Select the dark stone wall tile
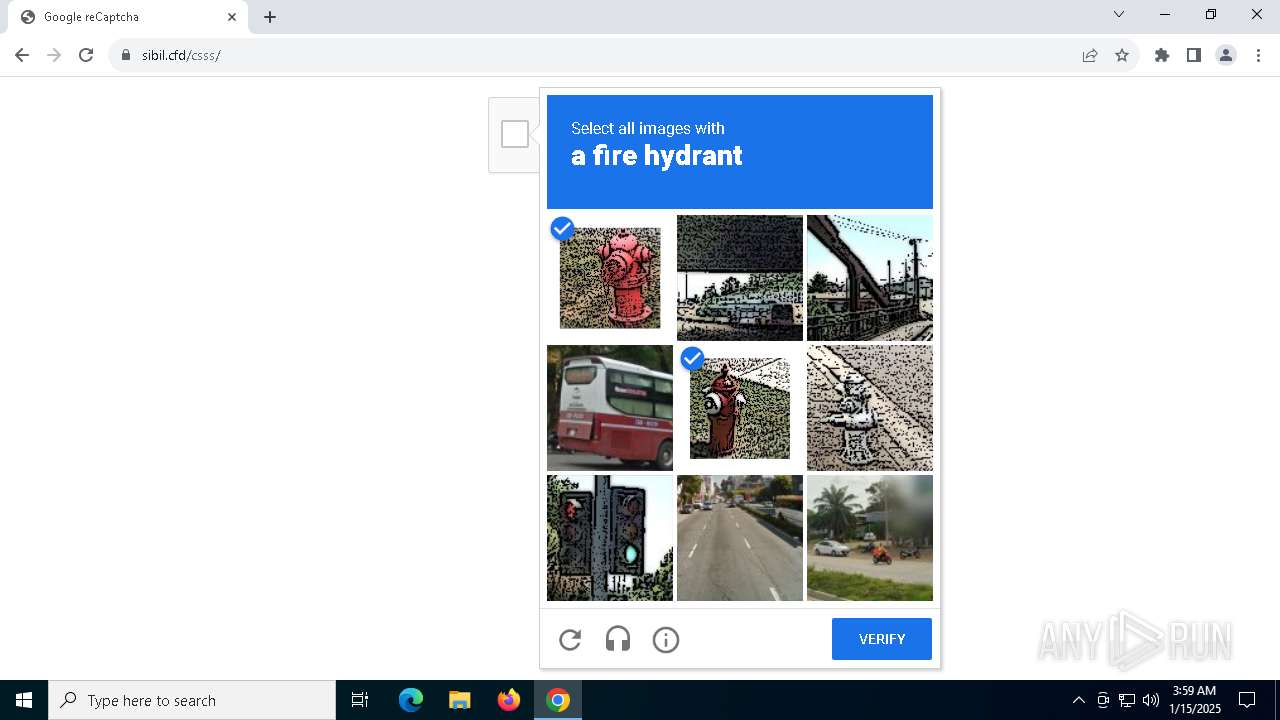Viewport: 1280px width, 720px height. (740, 278)
